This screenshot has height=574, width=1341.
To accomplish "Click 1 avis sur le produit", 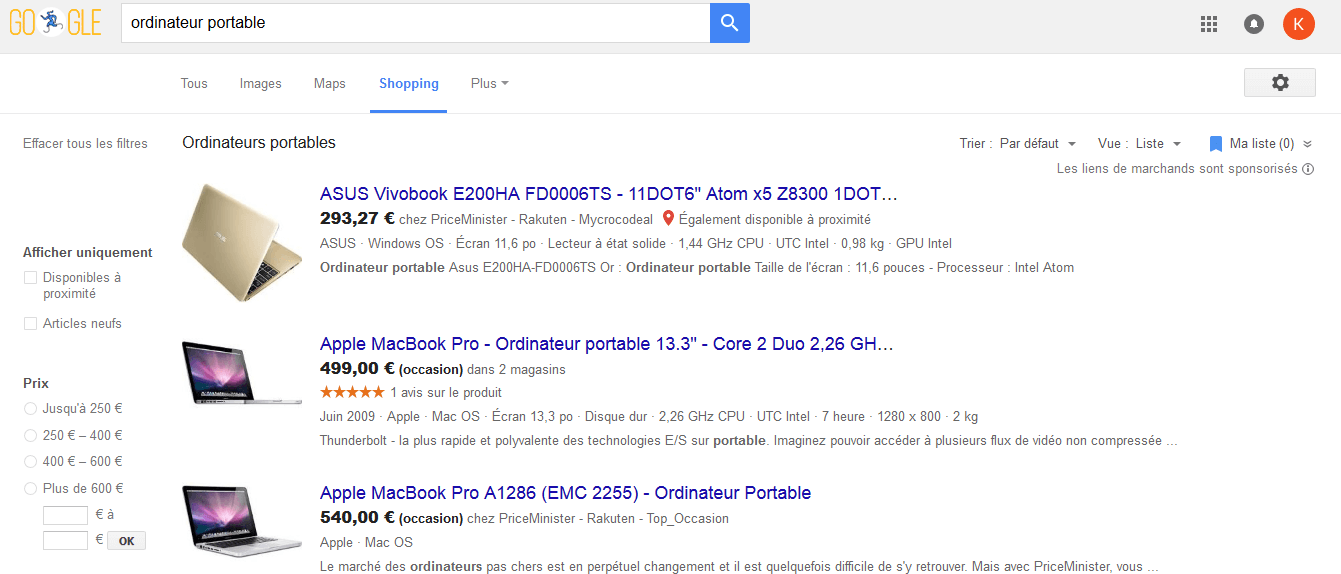I will click(446, 393).
